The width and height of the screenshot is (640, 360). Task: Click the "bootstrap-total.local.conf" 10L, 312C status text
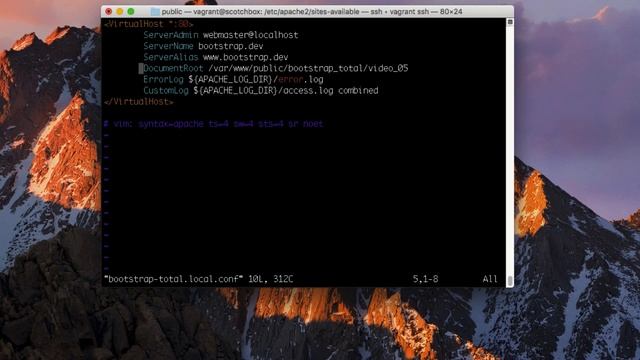[199, 279]
